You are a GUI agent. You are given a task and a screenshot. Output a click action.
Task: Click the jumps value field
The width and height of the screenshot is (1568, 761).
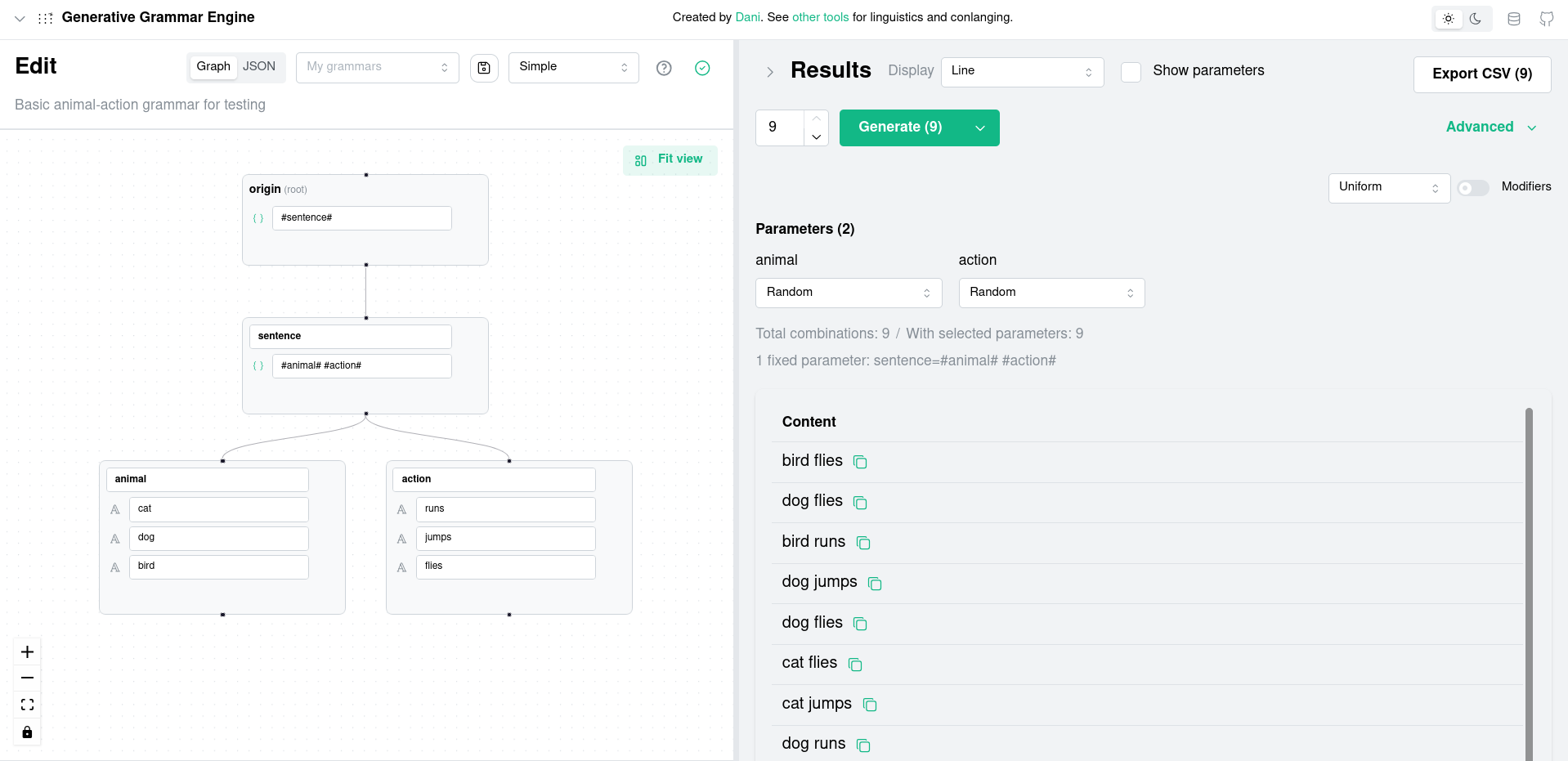[506, 539]
